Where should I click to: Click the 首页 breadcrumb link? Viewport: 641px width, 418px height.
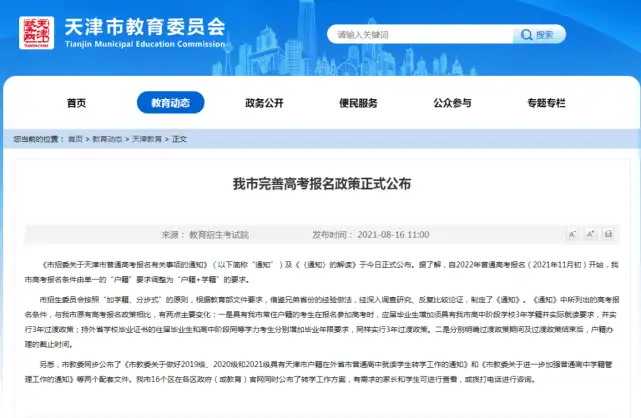[x=75, y=139]
